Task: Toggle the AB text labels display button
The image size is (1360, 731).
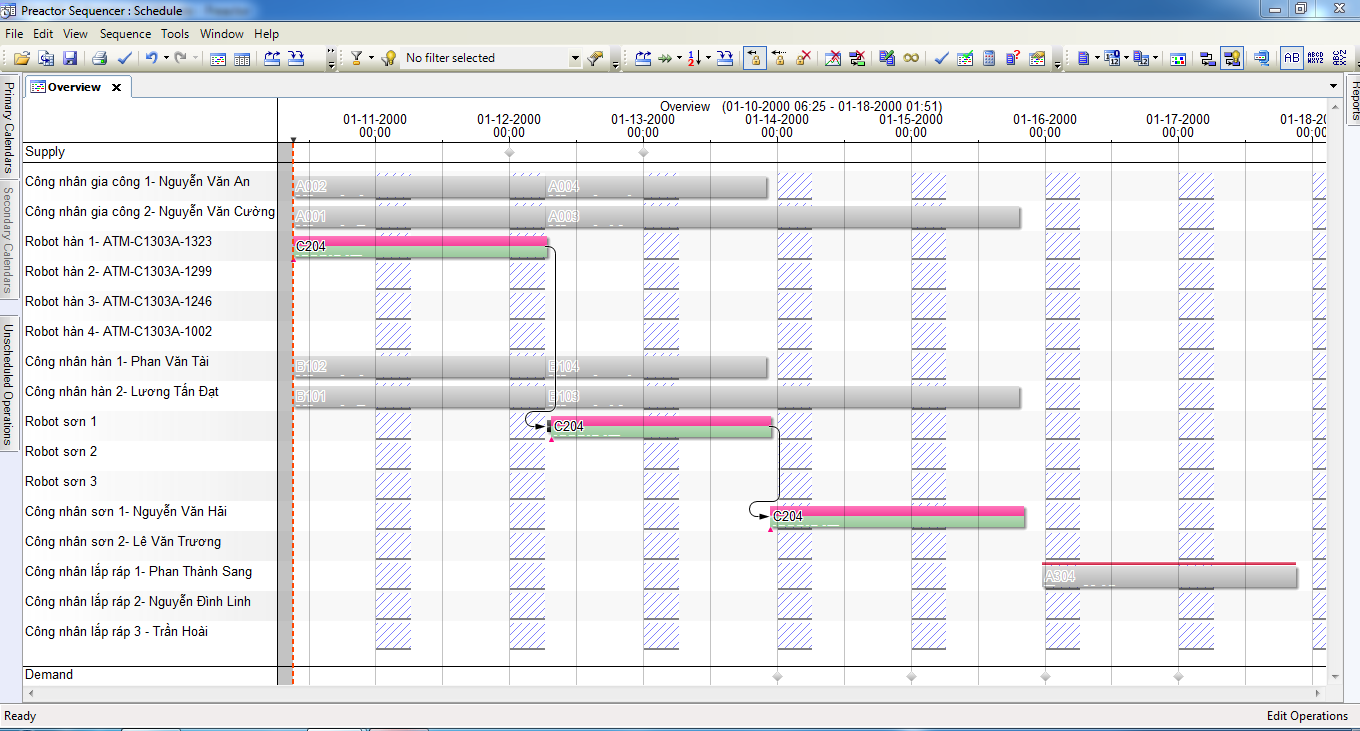Action: point(1292,59)
